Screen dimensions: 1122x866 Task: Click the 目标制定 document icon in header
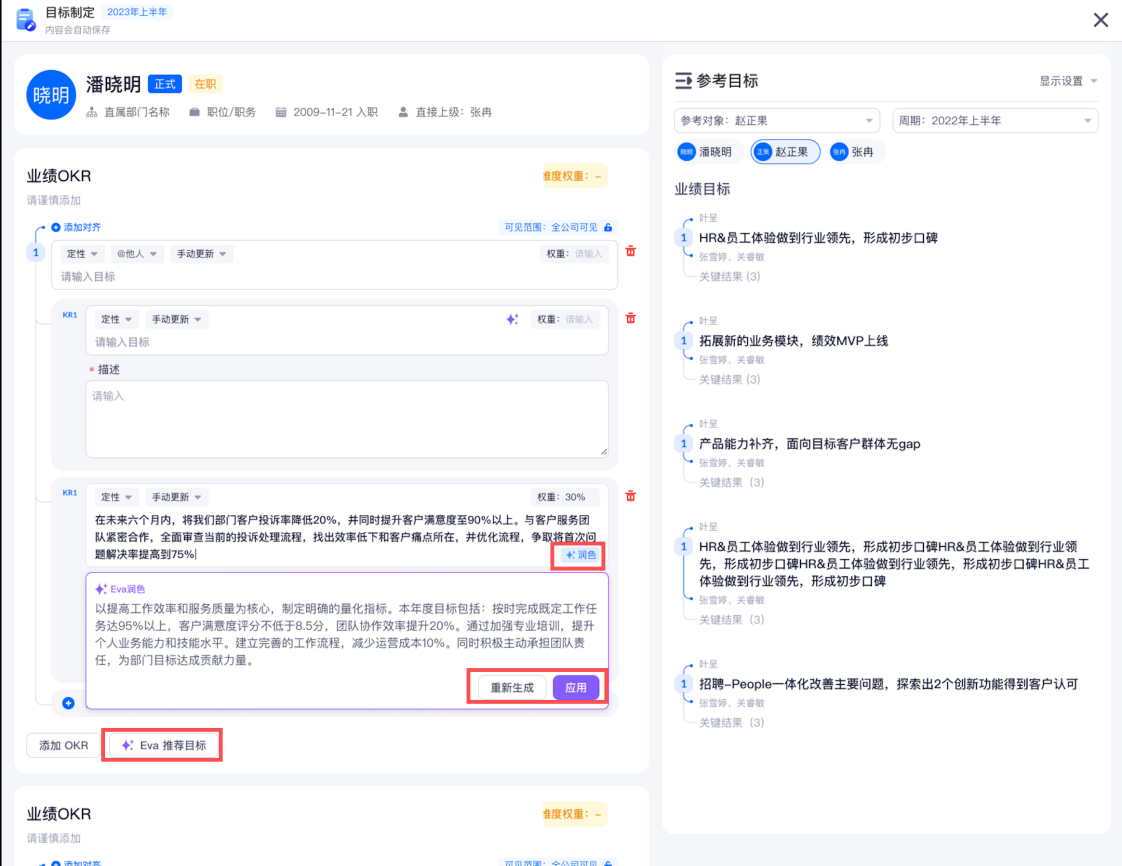25,19
